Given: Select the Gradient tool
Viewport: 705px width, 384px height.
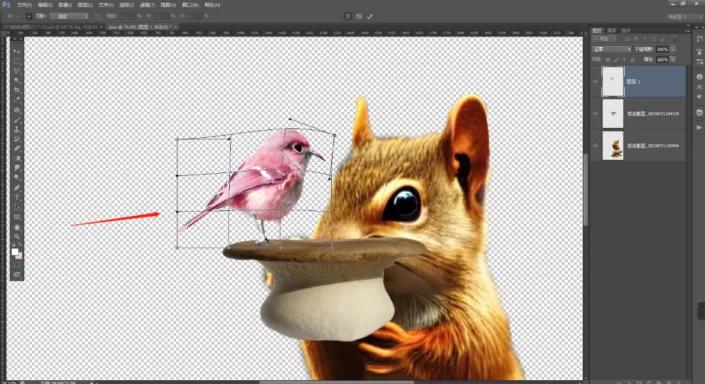Looking at the screenshot, I should (x=17, y=158).
